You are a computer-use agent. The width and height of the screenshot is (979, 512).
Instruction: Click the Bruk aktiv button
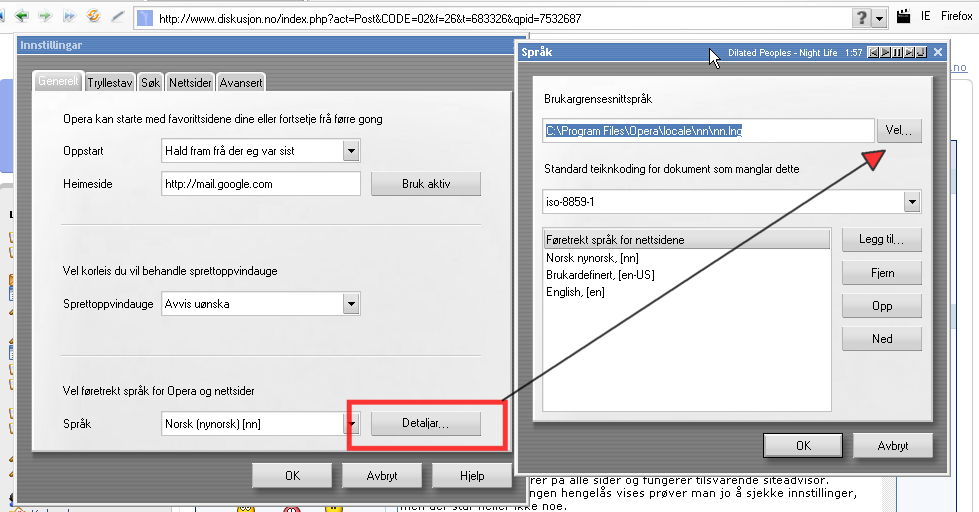(426, 184)
